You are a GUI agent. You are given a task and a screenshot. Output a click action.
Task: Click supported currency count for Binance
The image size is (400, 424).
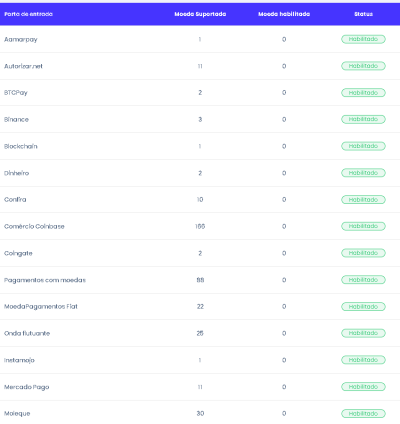click(x=200, y=119)
